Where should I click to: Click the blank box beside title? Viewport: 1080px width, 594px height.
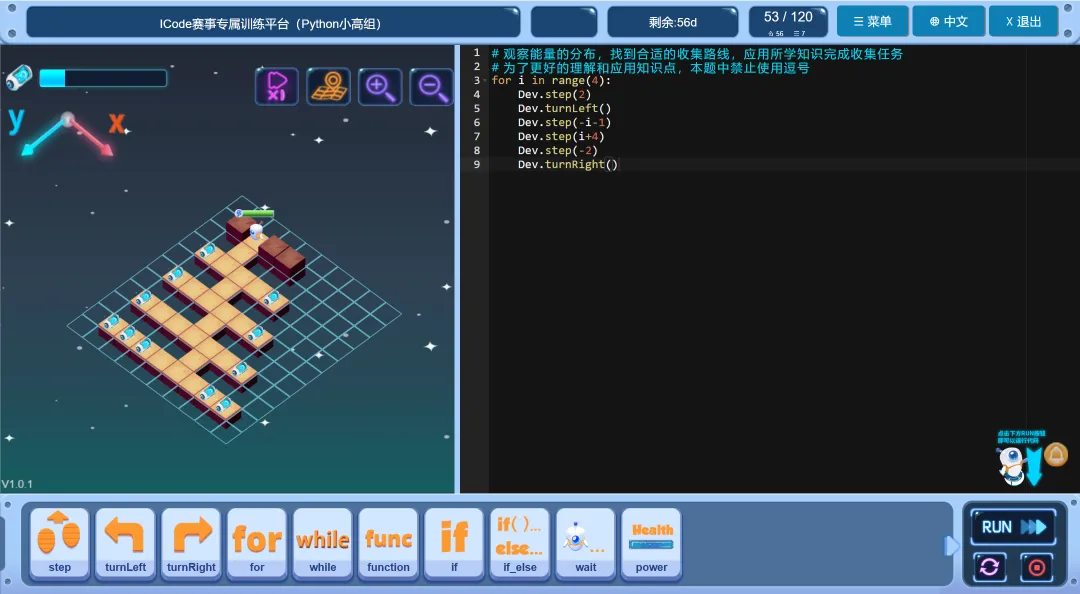coord(563,22)
